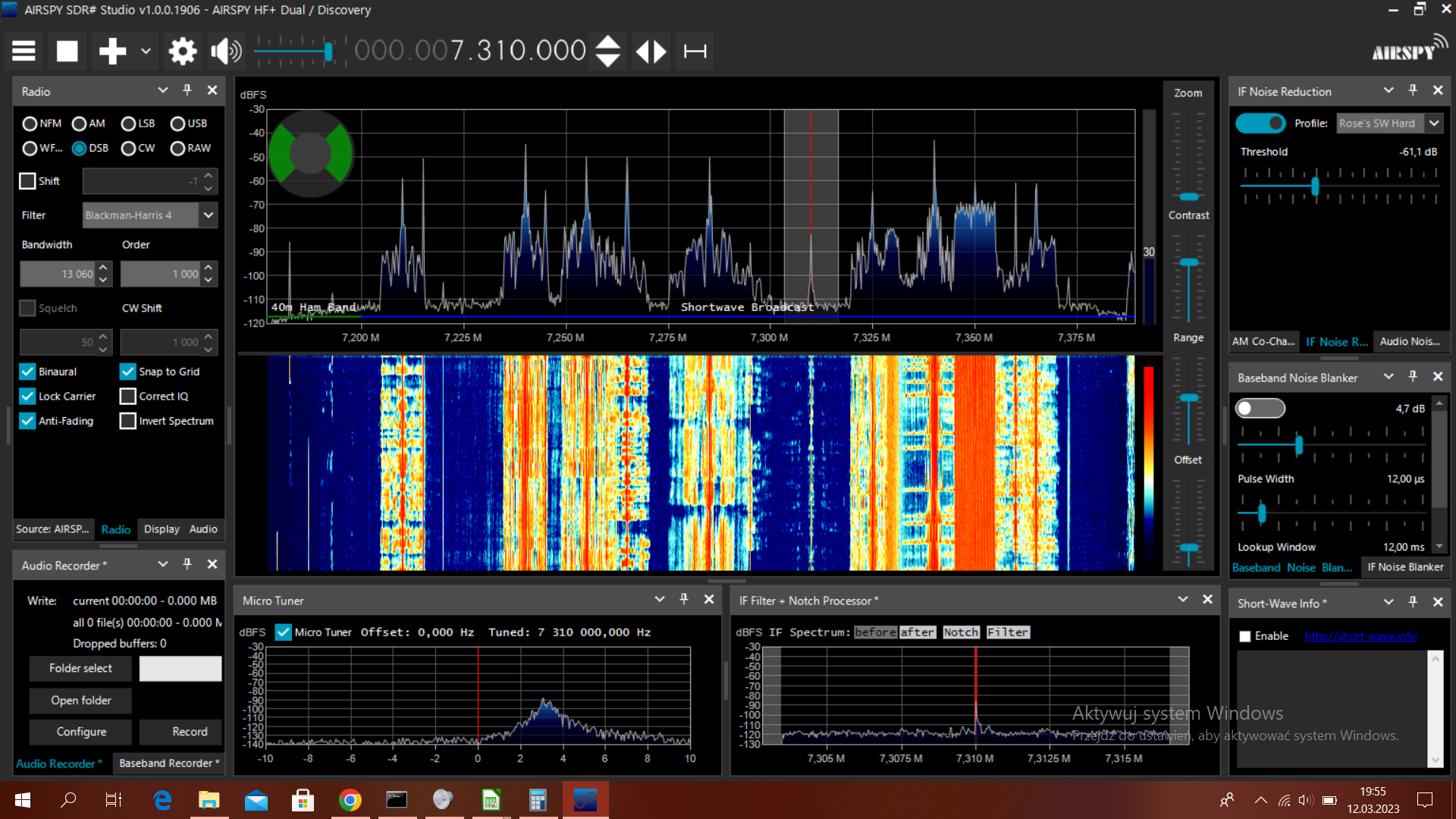The image size is (1456, 819).
Task: Select CW demodulation mode
Action: (x=138, y=148)
